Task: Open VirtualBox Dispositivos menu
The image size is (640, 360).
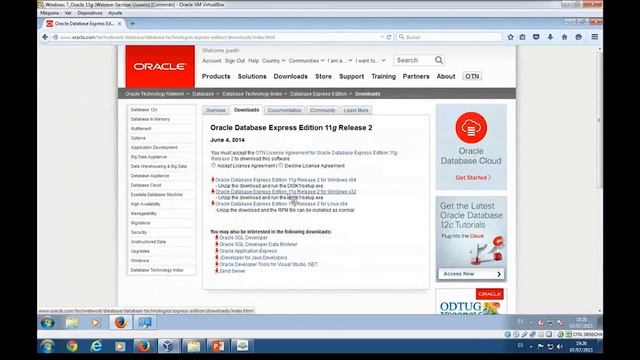Action: pos(90,13)
